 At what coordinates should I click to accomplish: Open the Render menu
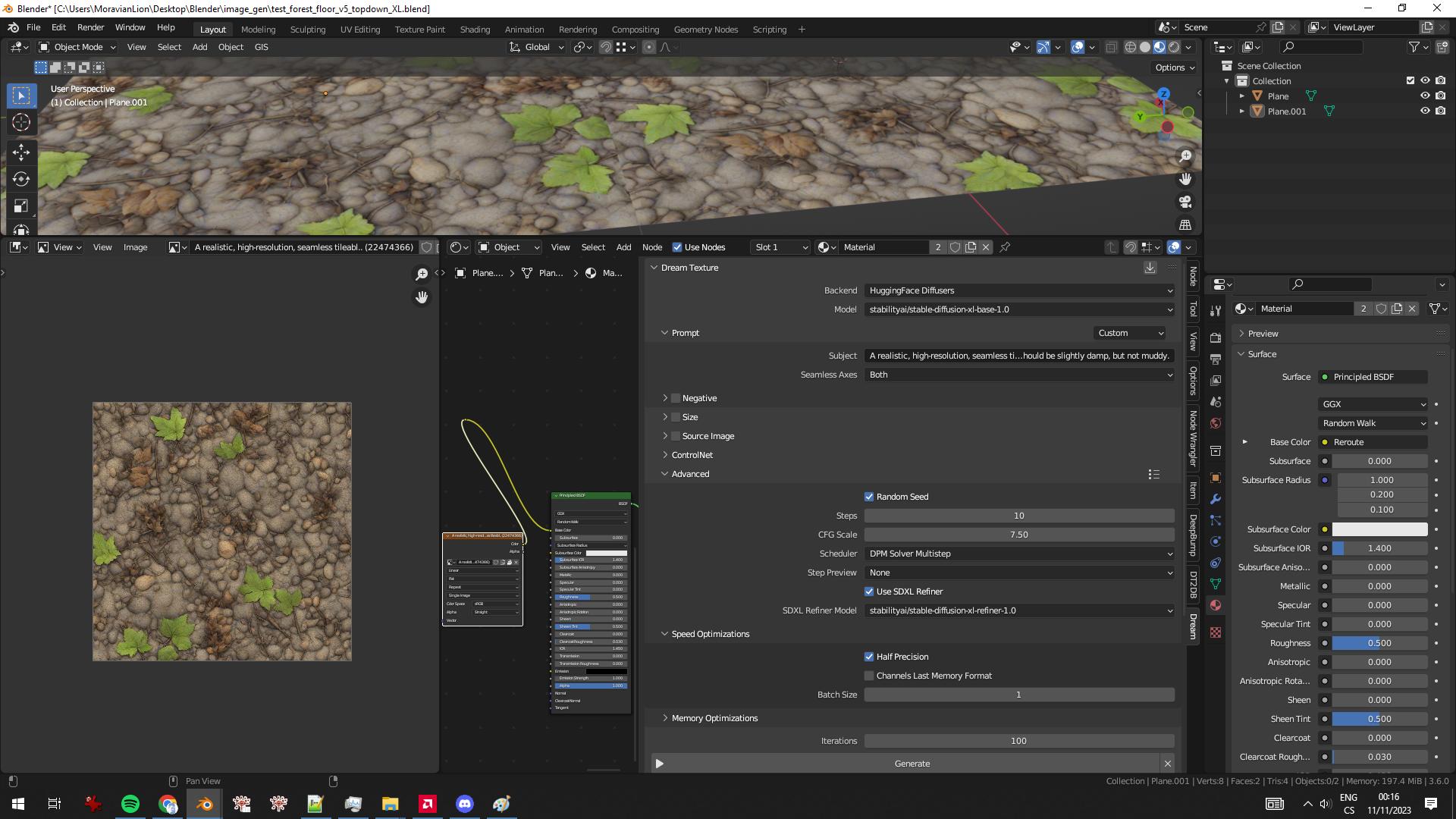[x=90, y=27]
